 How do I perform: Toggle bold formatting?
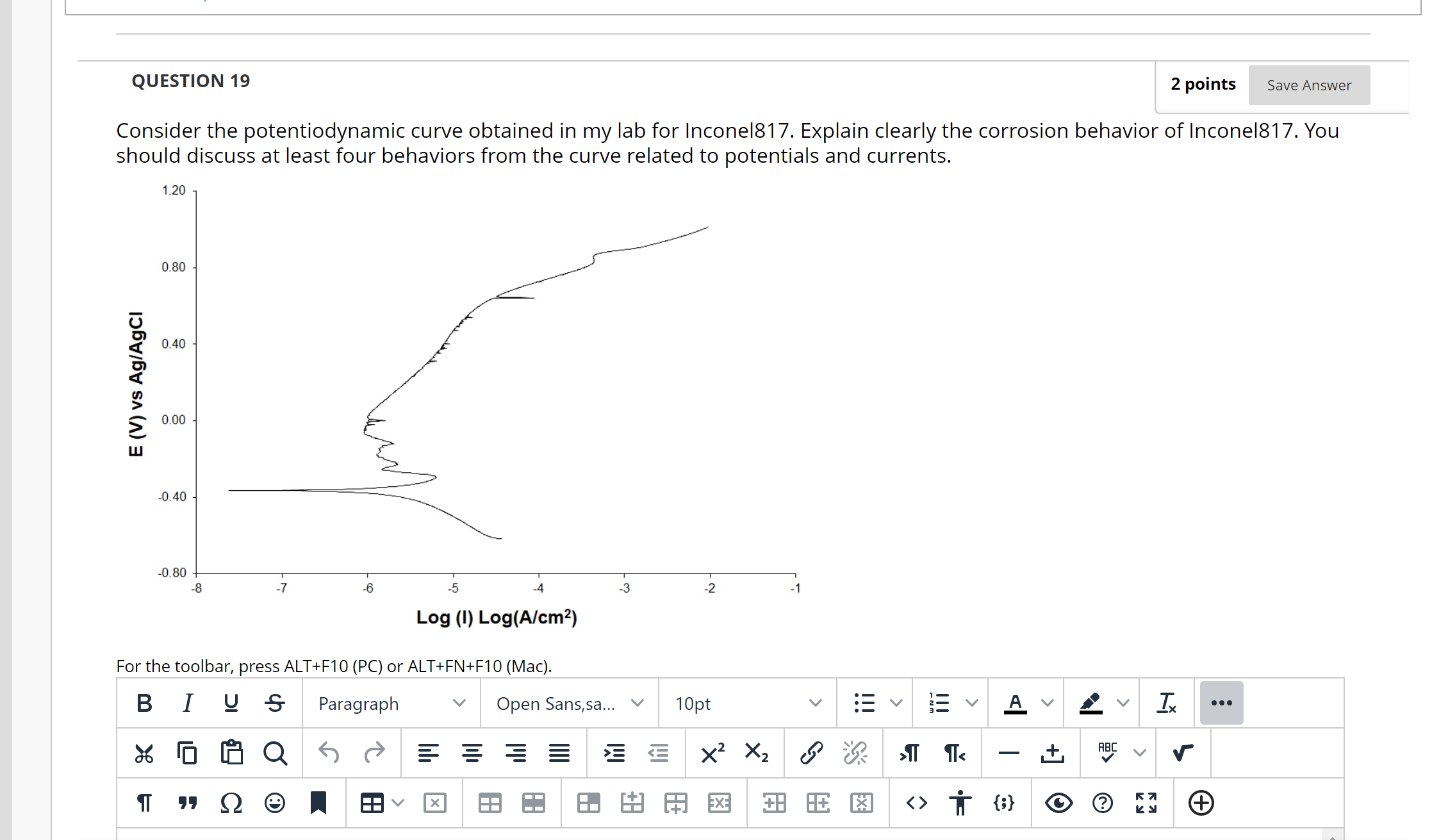(144, 703)
